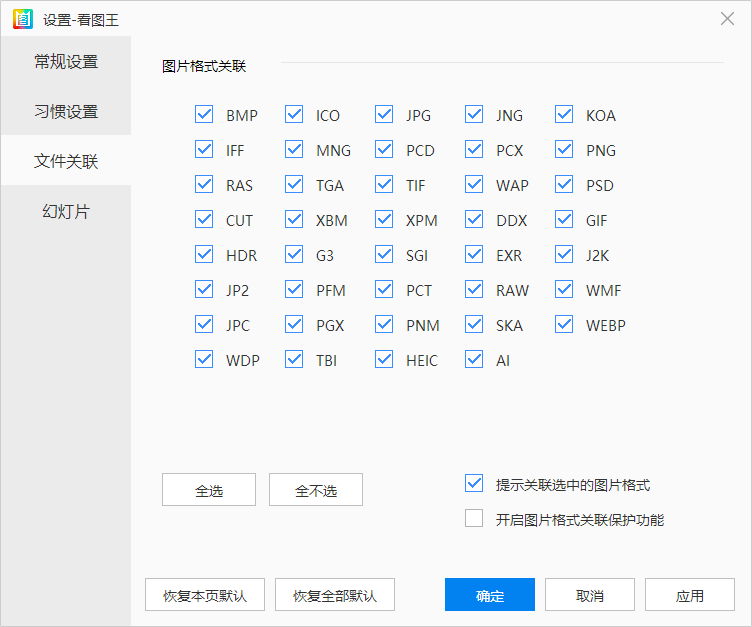The width and height of the screenshot is (752, 627).
Task: Toggle the CUT checkbox
Action: point(204,220)
